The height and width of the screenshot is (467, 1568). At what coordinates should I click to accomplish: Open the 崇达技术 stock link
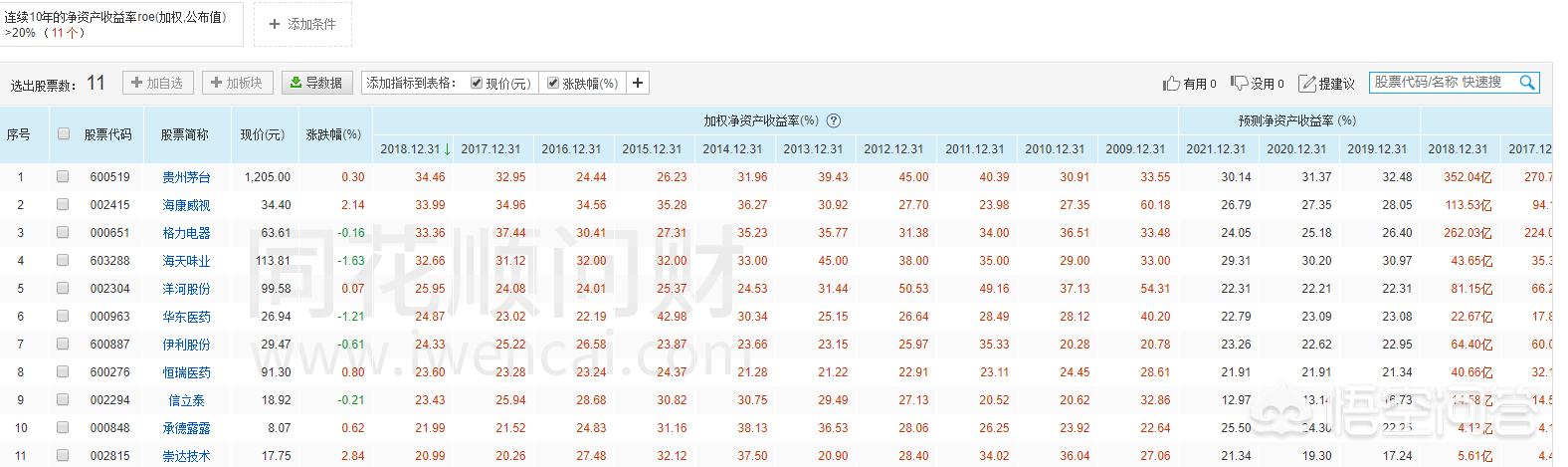186,456
